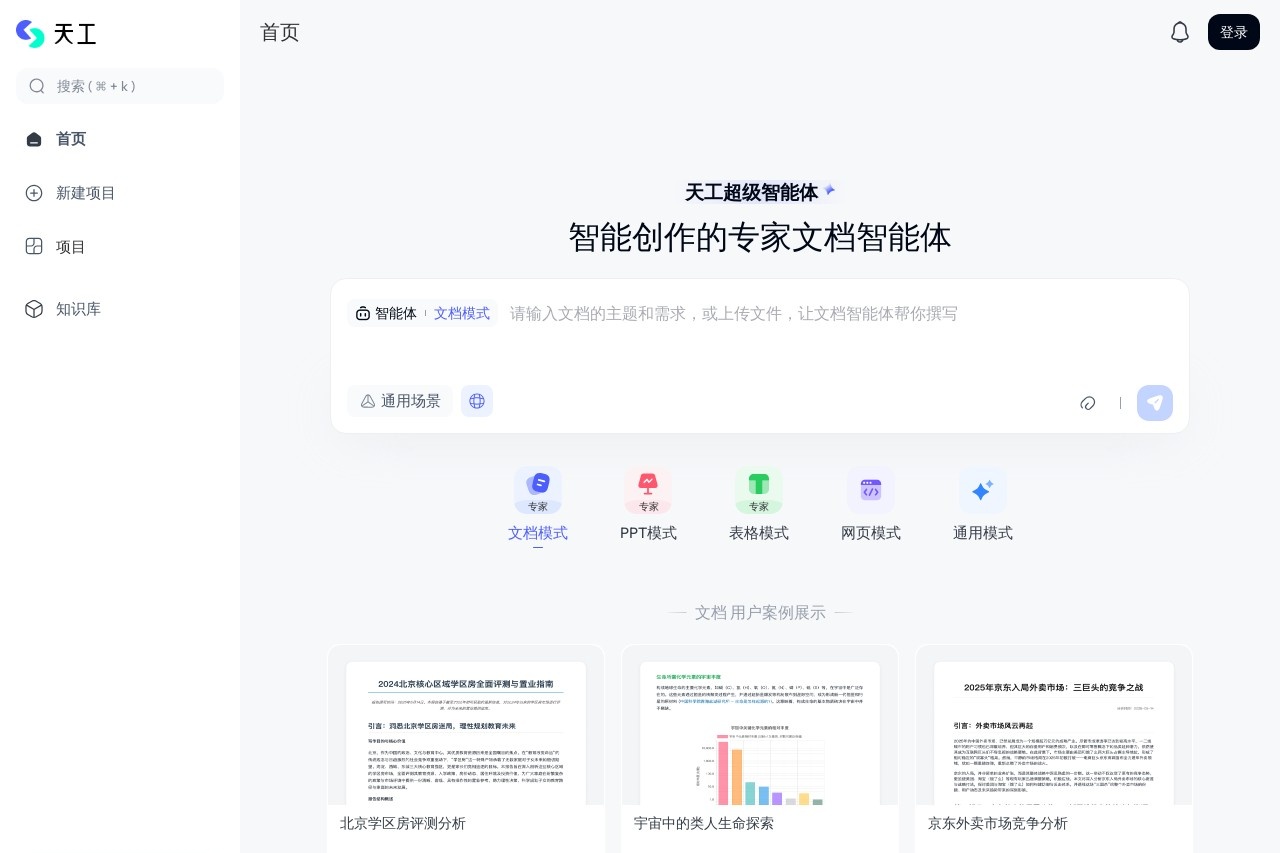The image size is (1280, 853).
Task: Click the 项目 grid icon
Action: [34, 246]
